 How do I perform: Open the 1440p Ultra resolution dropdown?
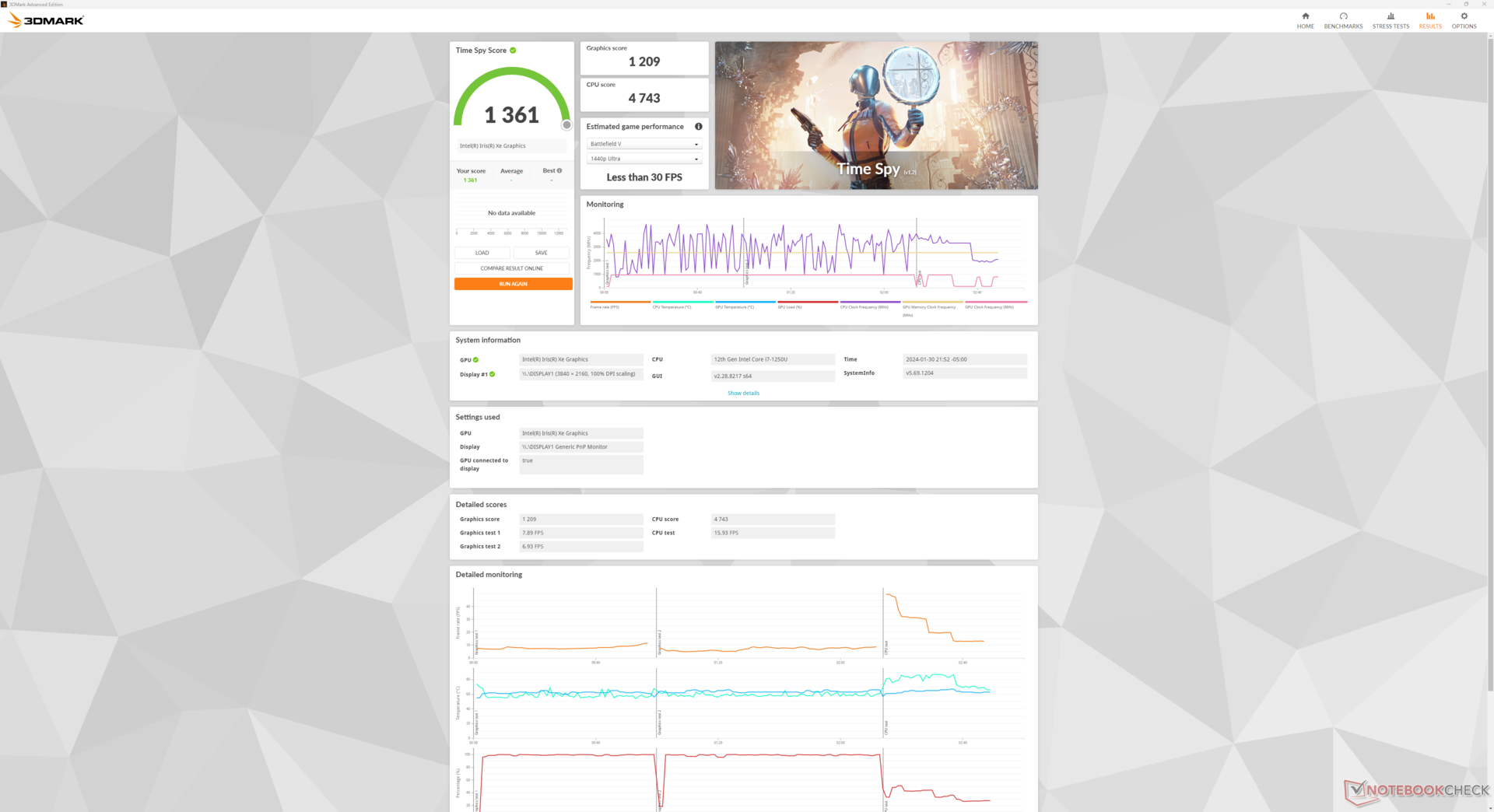pos(644,159)
